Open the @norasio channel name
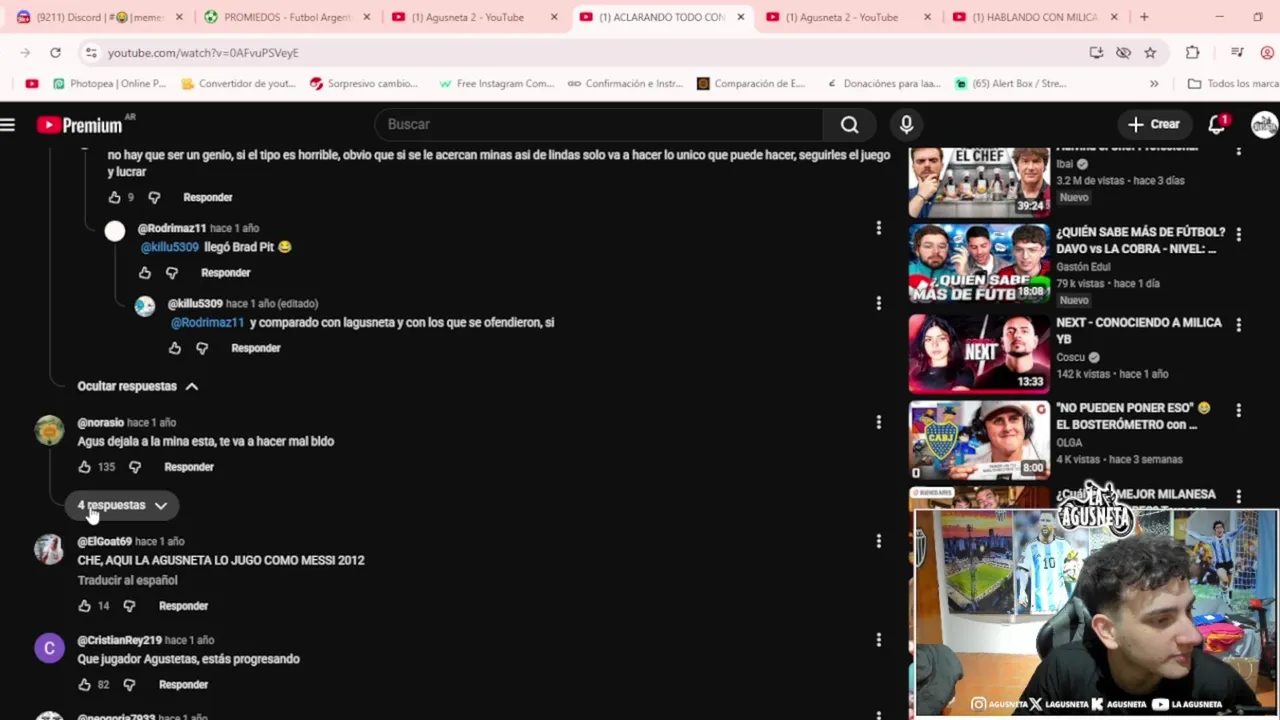The image size is (1280, 720). tap(100, 423)
